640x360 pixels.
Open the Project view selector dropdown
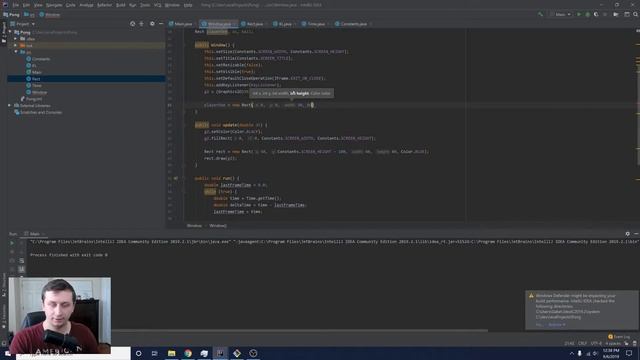click(23, 24)
